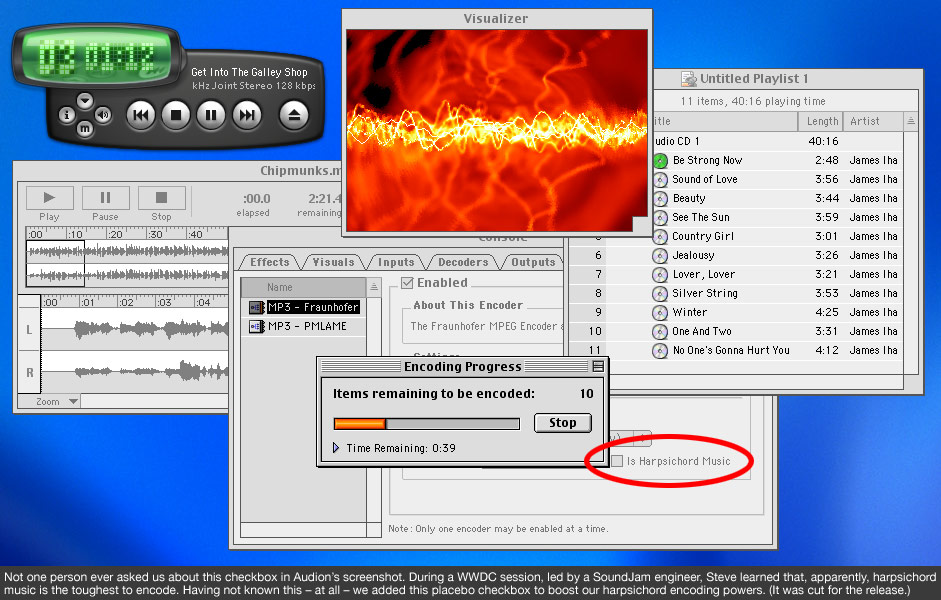Screen dimensions: 941x600
Task: Expand the Time Remaining disclosure triangle
Action: click(x=336, y=448)
